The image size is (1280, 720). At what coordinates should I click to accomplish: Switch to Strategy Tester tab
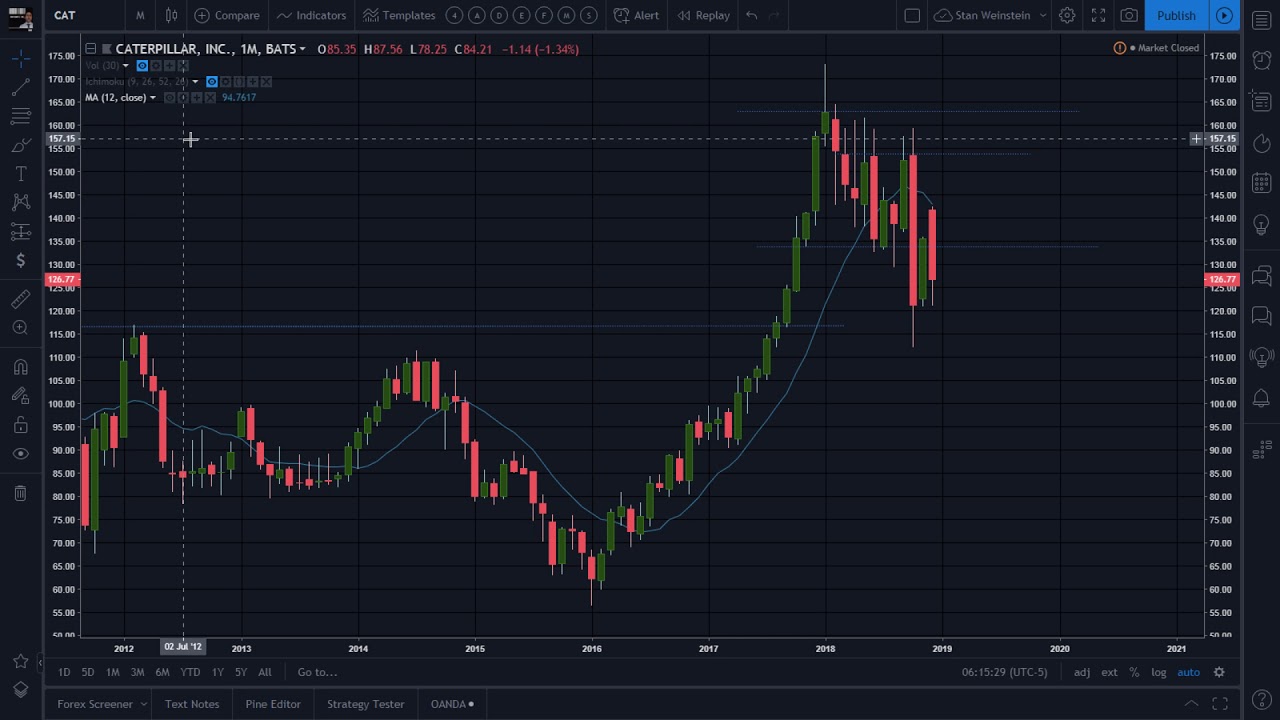(365, 704)
